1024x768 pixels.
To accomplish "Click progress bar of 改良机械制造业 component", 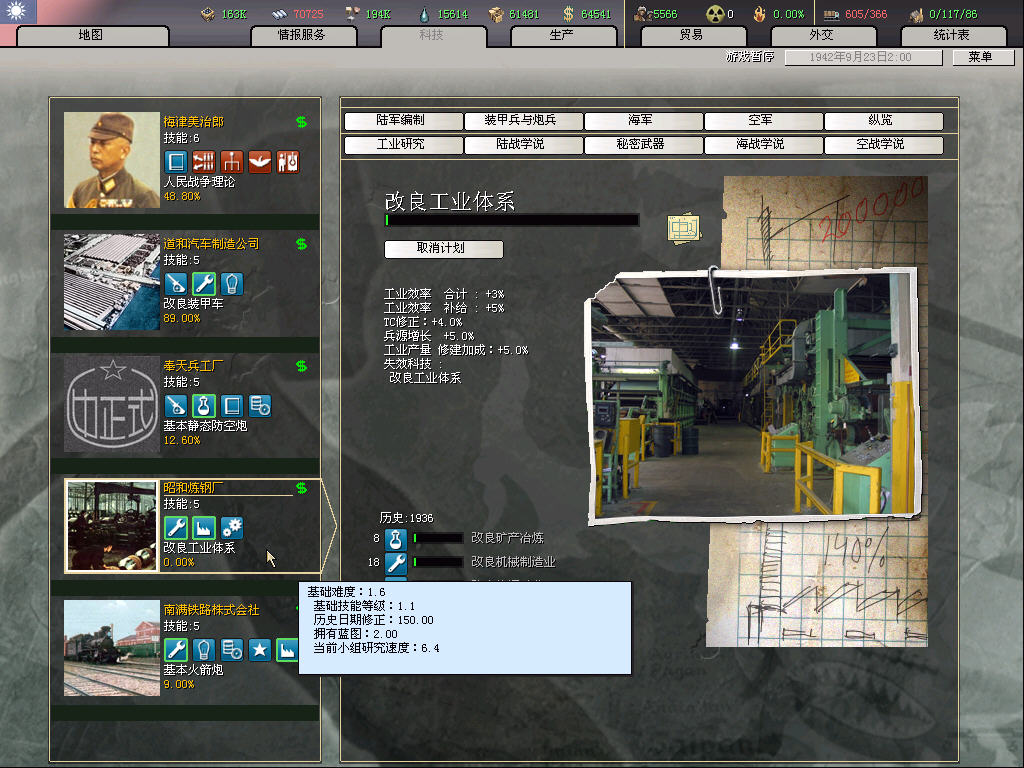I will point(438,562).
